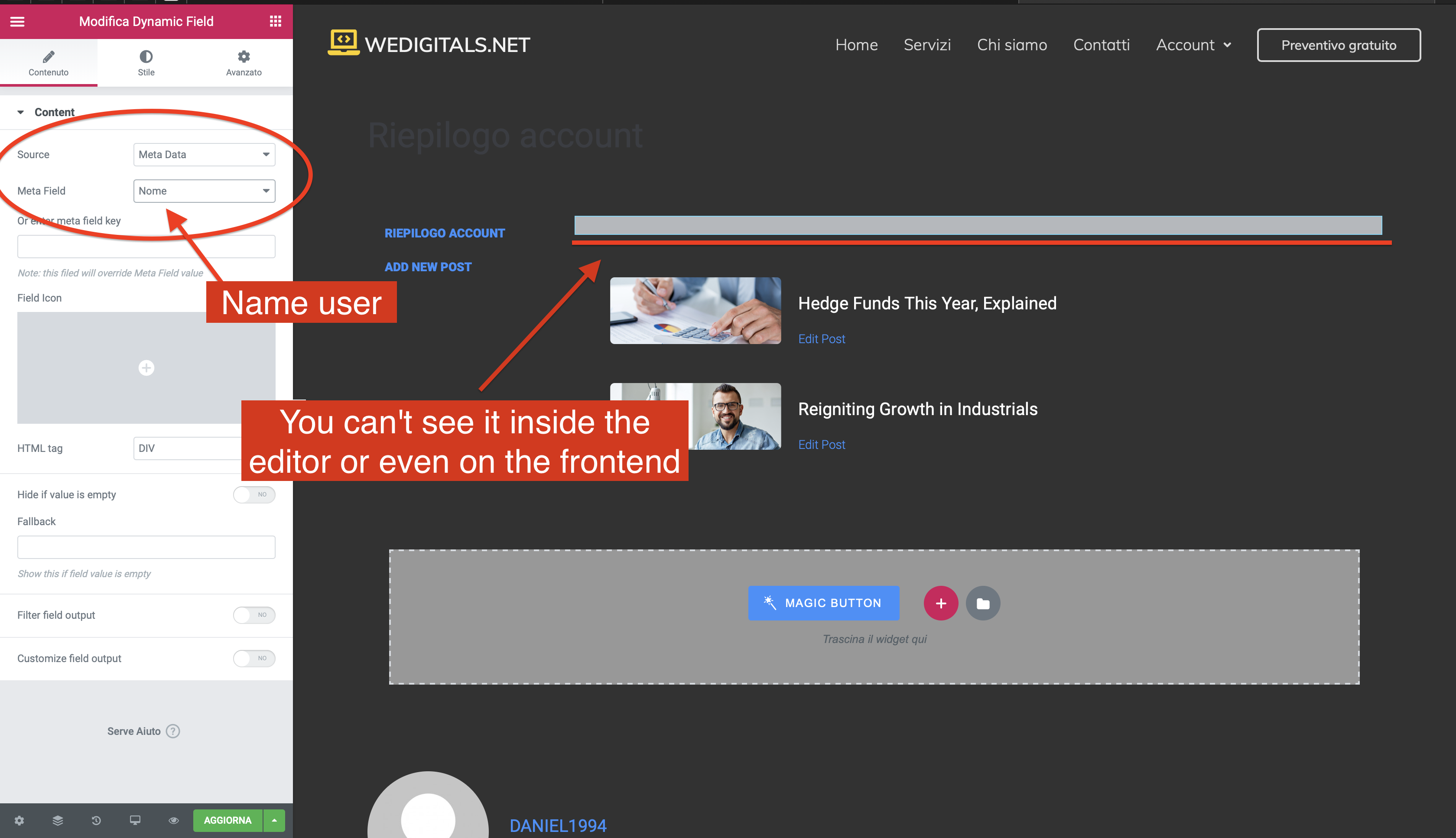This screenshot has width=1456, height=838.
Task: Open the Meta Field dropdown
Action: [204, 191]
